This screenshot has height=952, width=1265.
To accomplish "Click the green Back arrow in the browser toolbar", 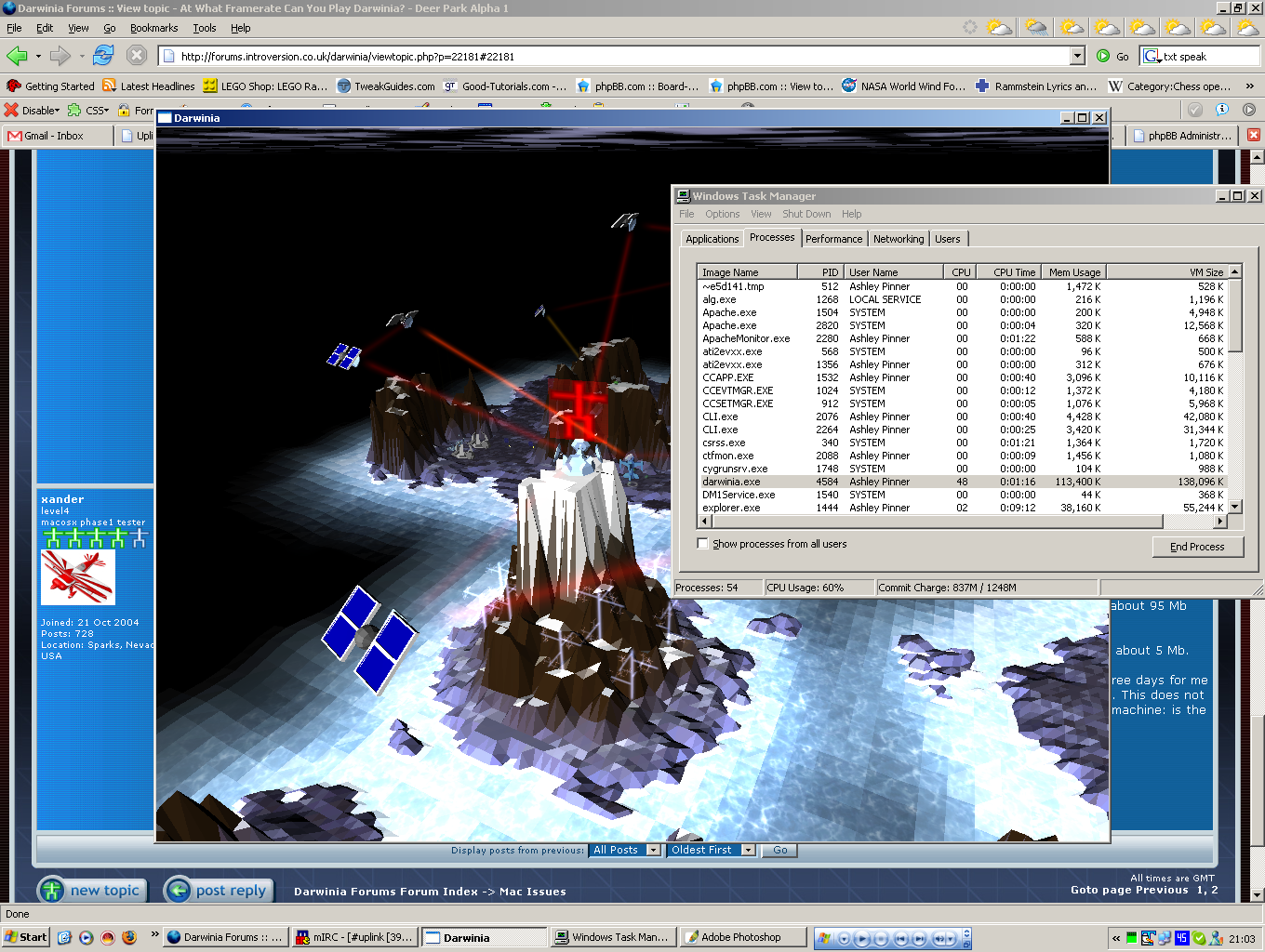I will (x=17, y=56).
